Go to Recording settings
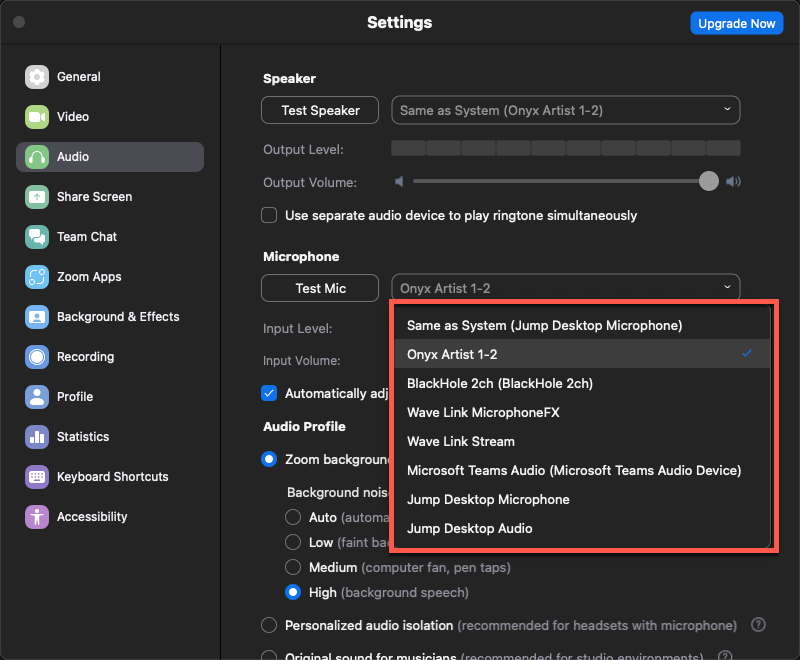 (x=110, y=357)
